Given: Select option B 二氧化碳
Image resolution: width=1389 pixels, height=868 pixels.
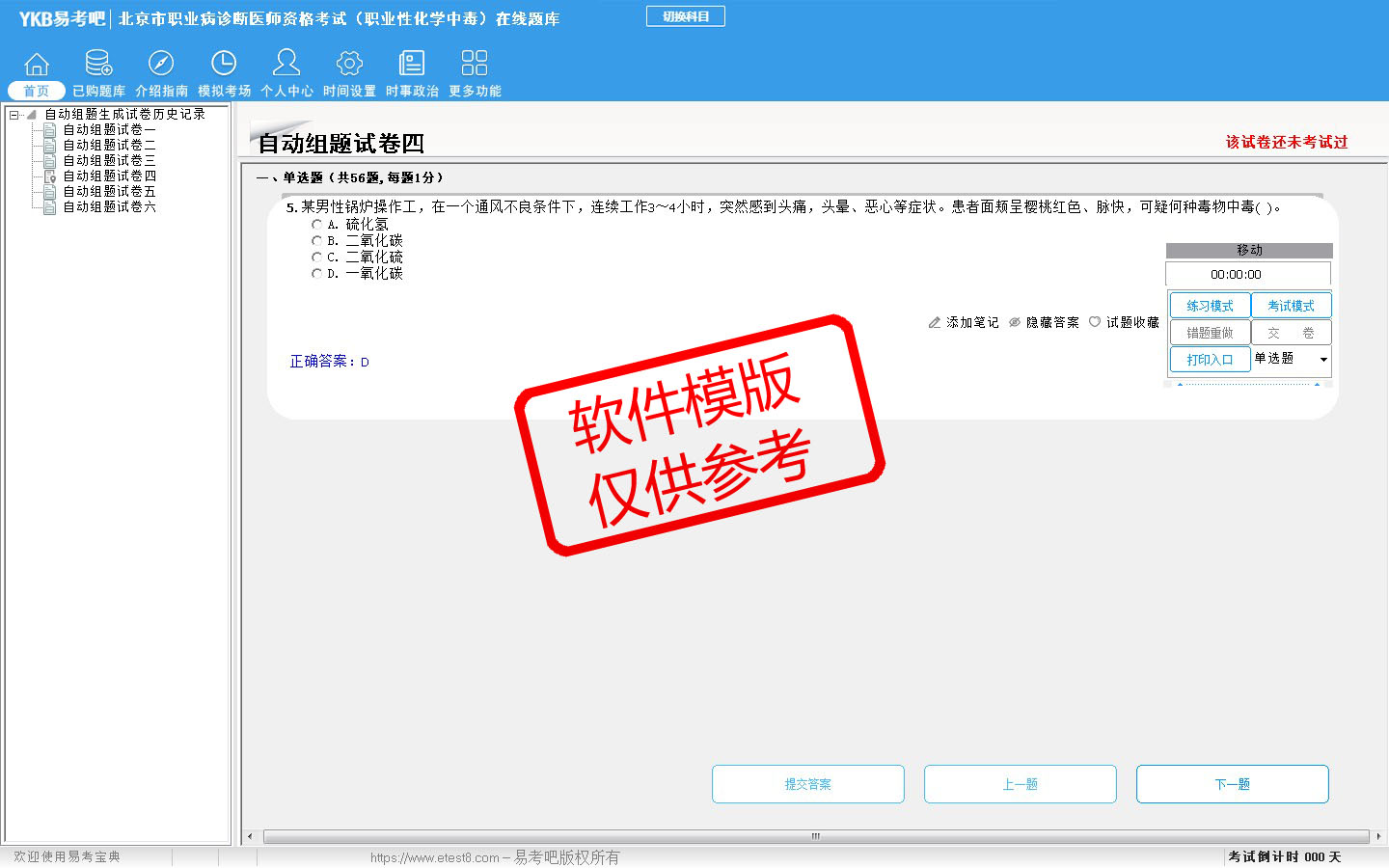Looking at the screenshot, I should click(316, 241).
